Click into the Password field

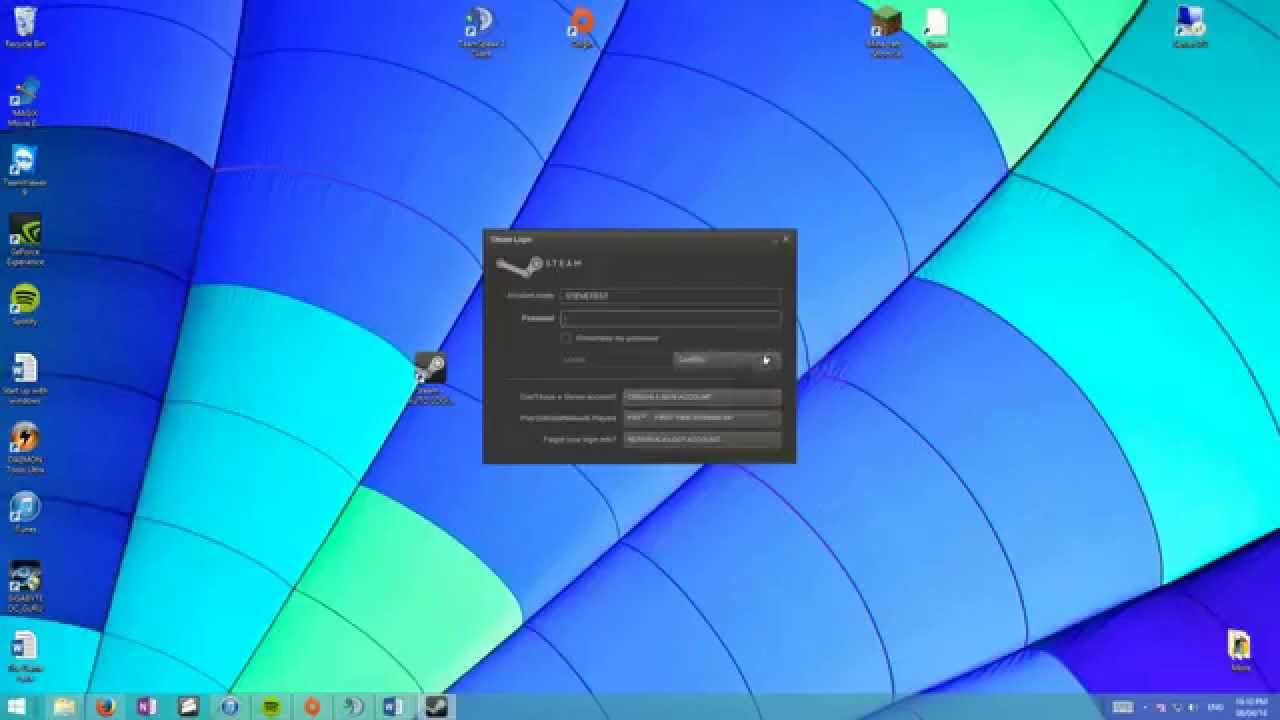pyautogui.click(x=670, y=318)
